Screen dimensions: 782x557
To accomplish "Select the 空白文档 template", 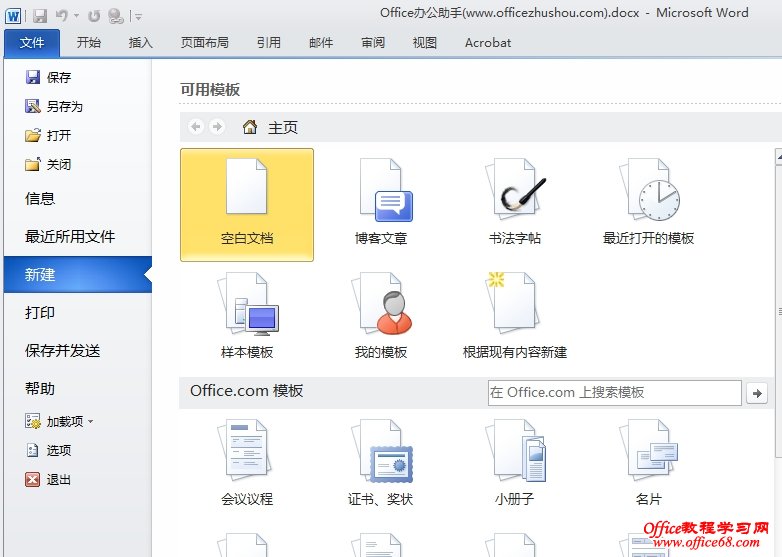I will pyautogui.click(x=247, y=205).
